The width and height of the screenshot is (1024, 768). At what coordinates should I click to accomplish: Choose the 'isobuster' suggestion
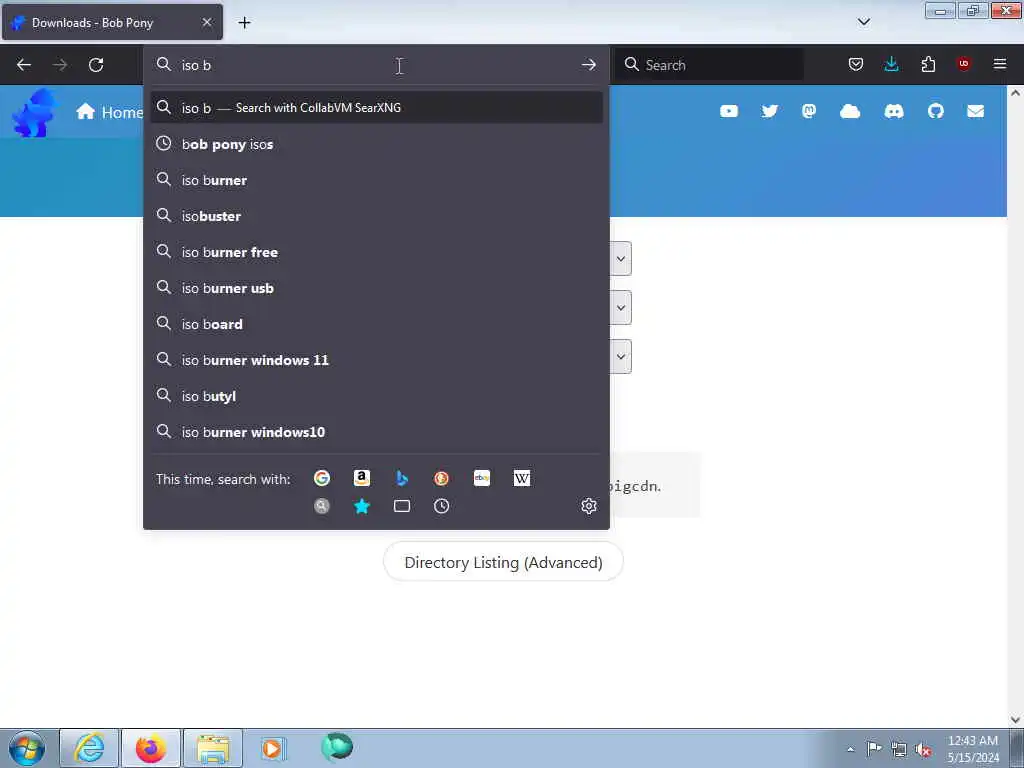(376, 216)
